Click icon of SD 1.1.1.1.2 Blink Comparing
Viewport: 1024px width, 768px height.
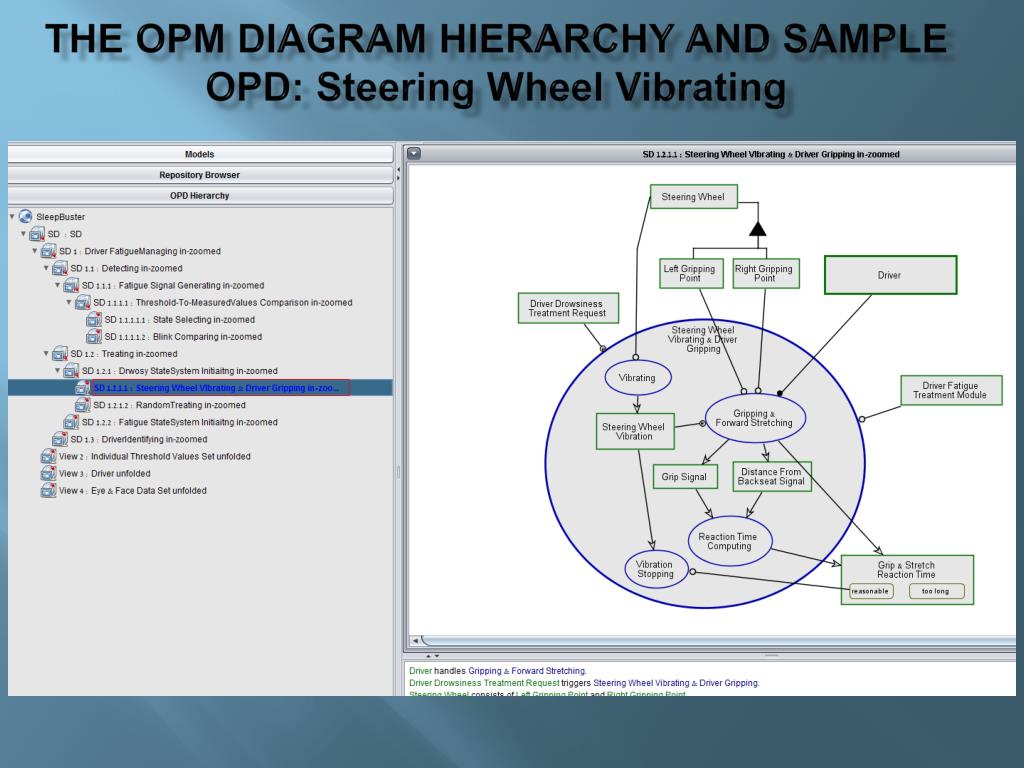[94, 336]
